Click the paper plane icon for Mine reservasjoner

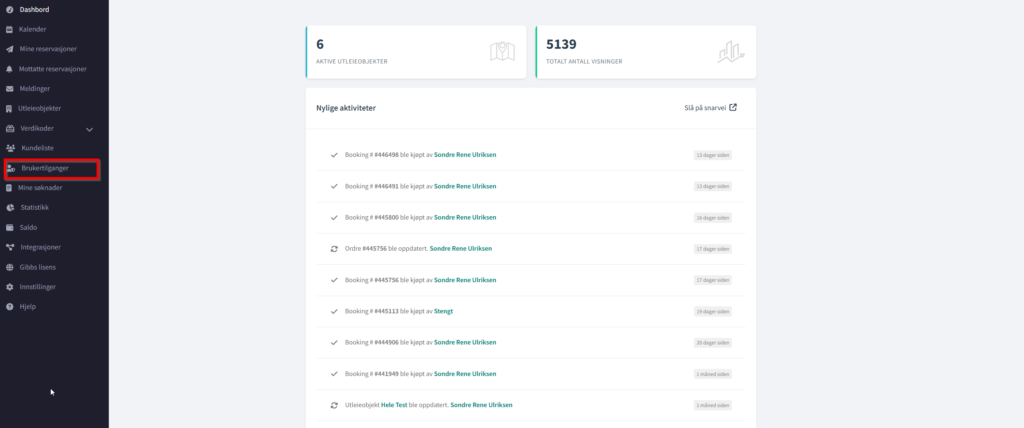click(9, 49)
